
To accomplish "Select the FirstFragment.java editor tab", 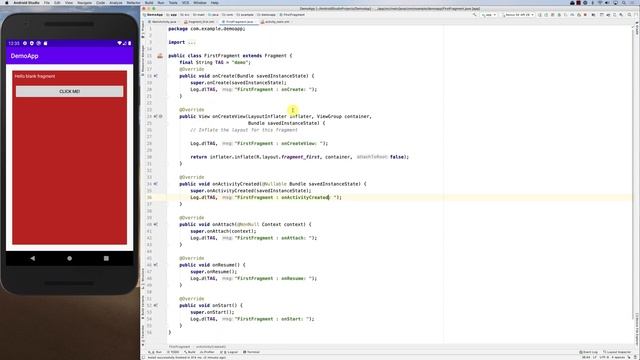I will click(238, 22).
